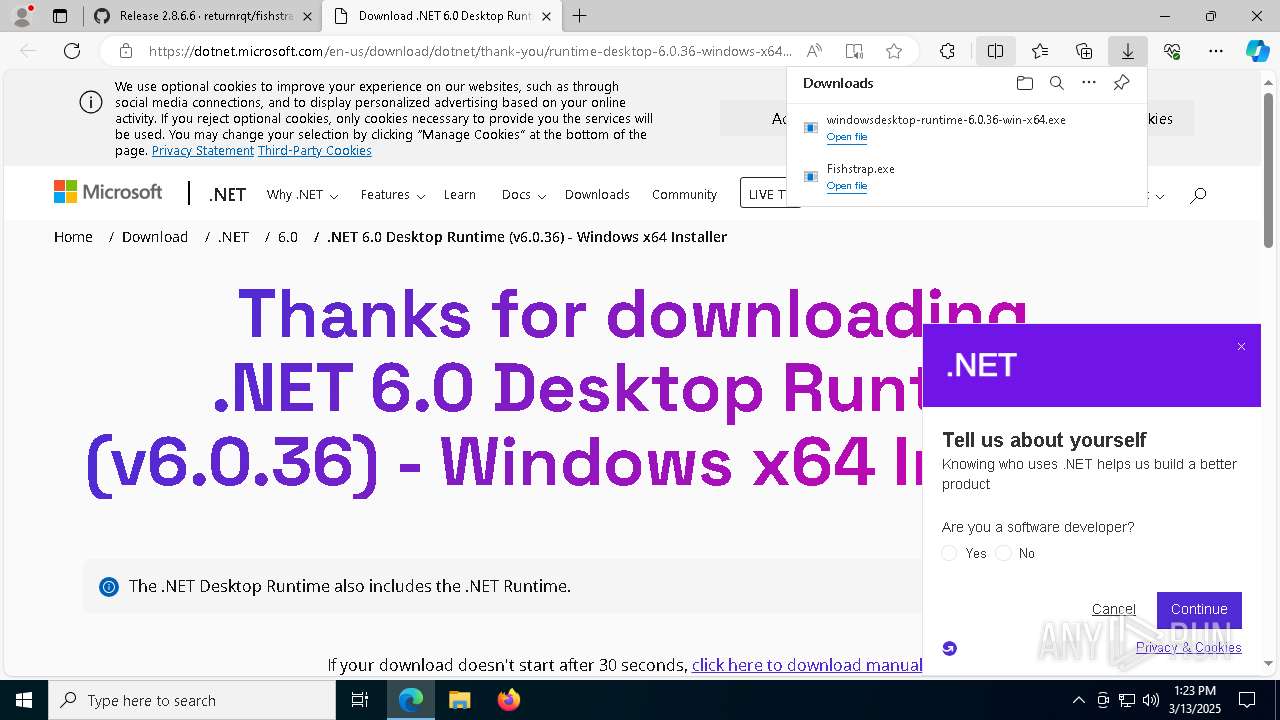Image resolution: width=1280 pixels, height=720 pixels.
Task: Click Home in the breadcrumb
Action: click(73, 237)
